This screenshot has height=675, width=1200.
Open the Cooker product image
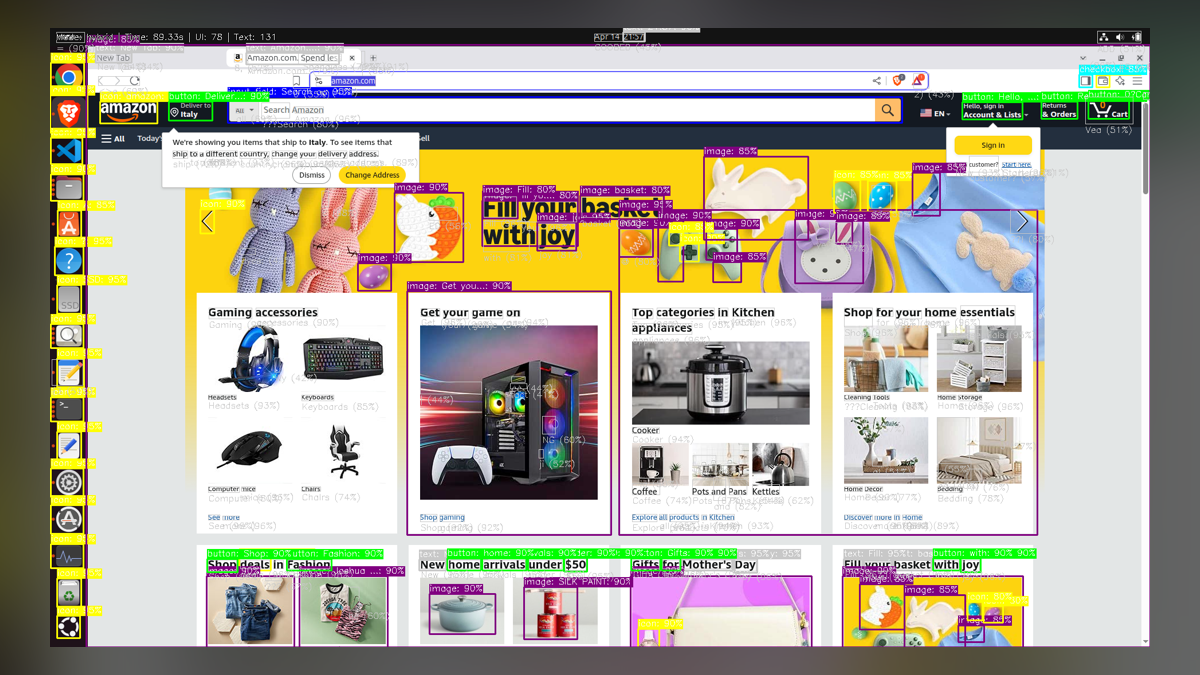coord(721,384)
